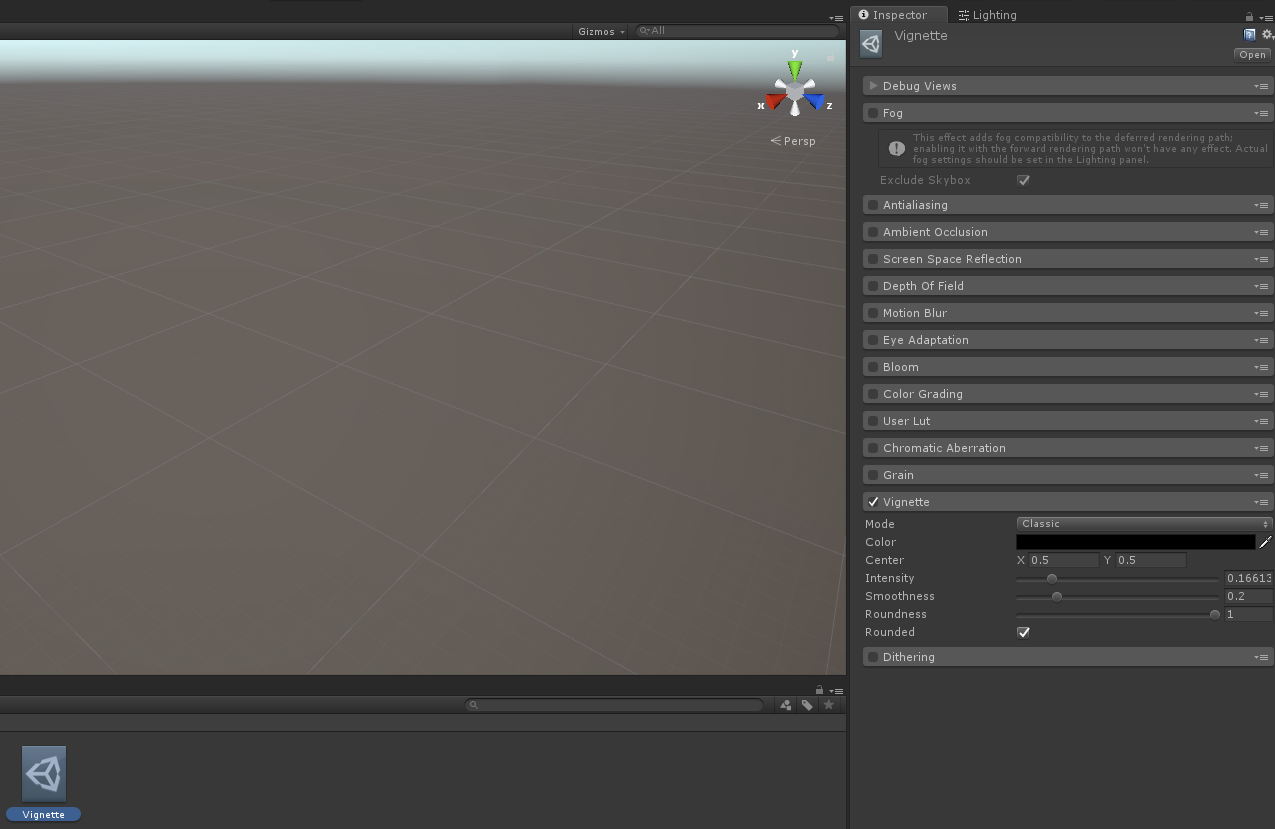Select the Vignette asset thumbnail
This screenshot has width=1275, height=829.
[44, 774]
